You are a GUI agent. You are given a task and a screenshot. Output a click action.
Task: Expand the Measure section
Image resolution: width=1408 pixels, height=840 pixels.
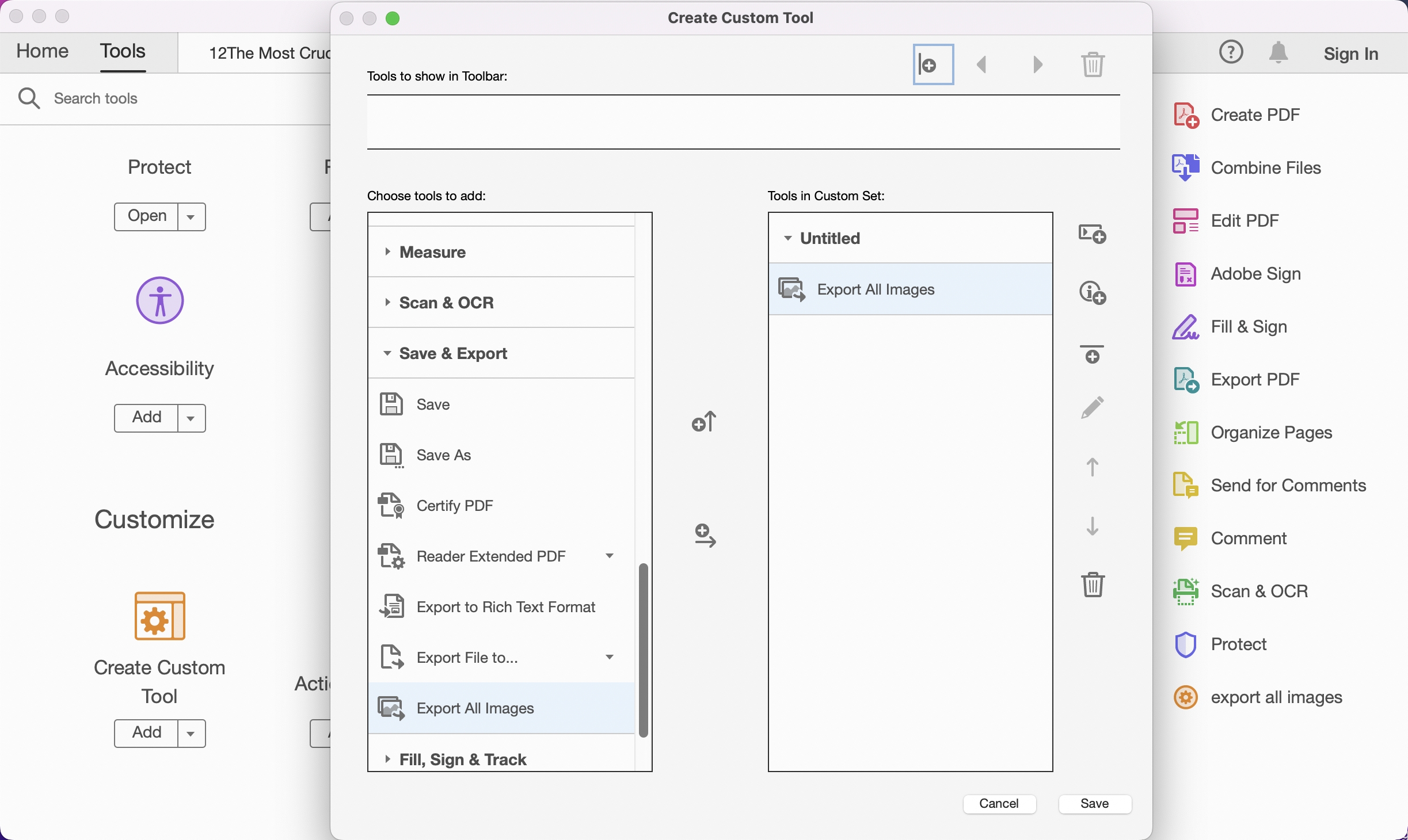pos(387,253)
